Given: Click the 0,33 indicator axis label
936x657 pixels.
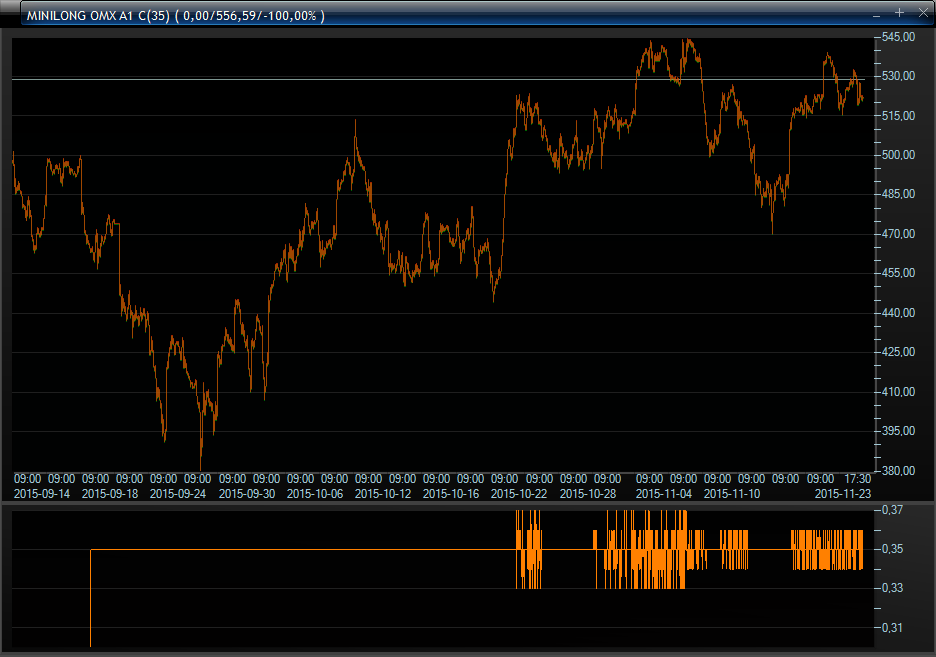Looking at the screenshot, I should (x=892, y=588).
